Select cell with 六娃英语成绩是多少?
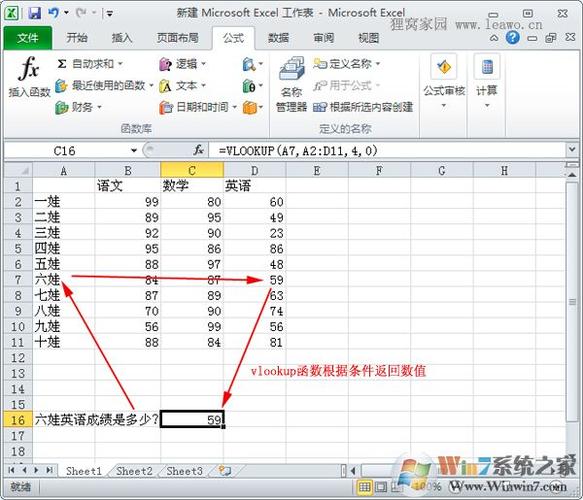This screenshot has width=583, height=500. tap(97, 420)
